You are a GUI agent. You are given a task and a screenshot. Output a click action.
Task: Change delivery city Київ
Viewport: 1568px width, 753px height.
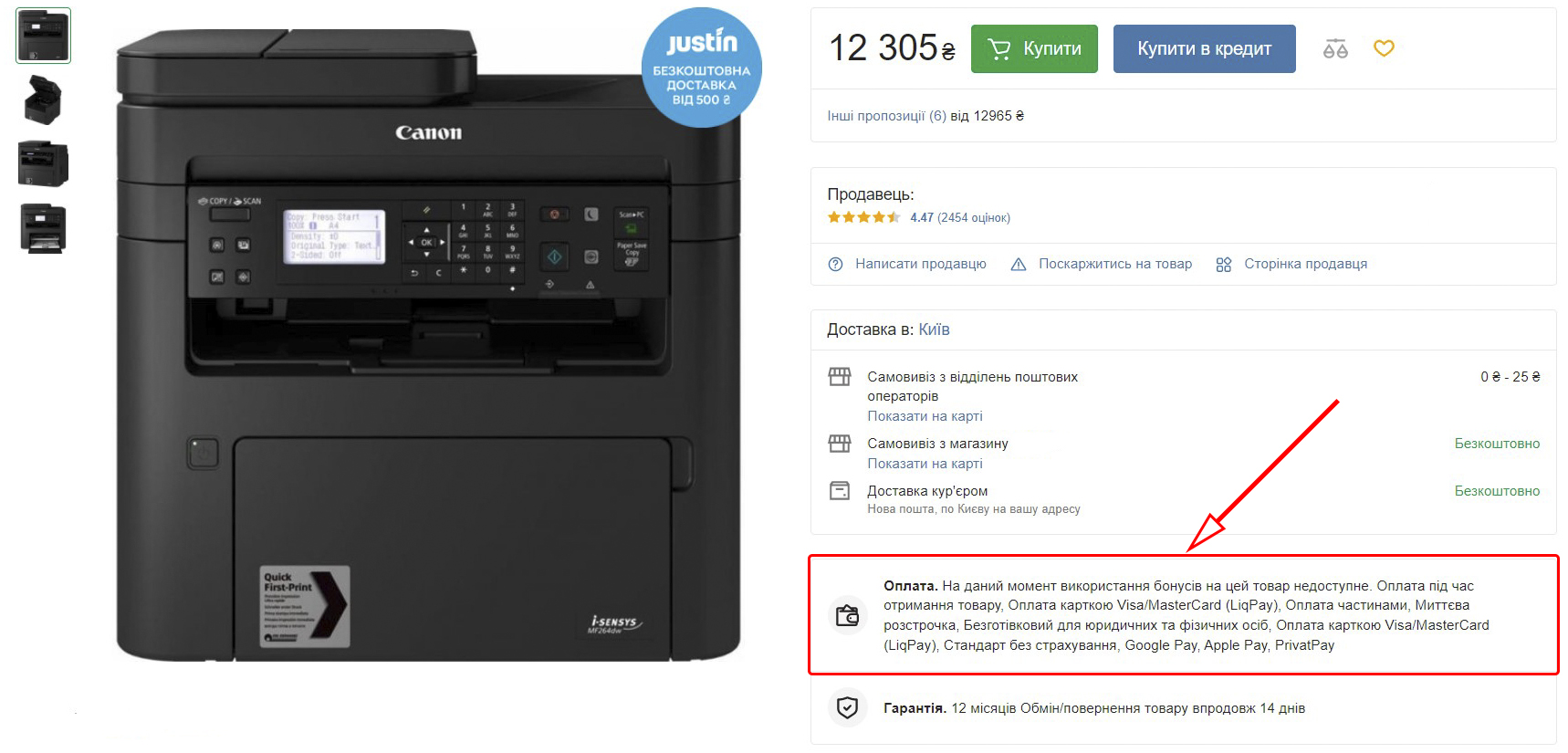click(934, 329)
